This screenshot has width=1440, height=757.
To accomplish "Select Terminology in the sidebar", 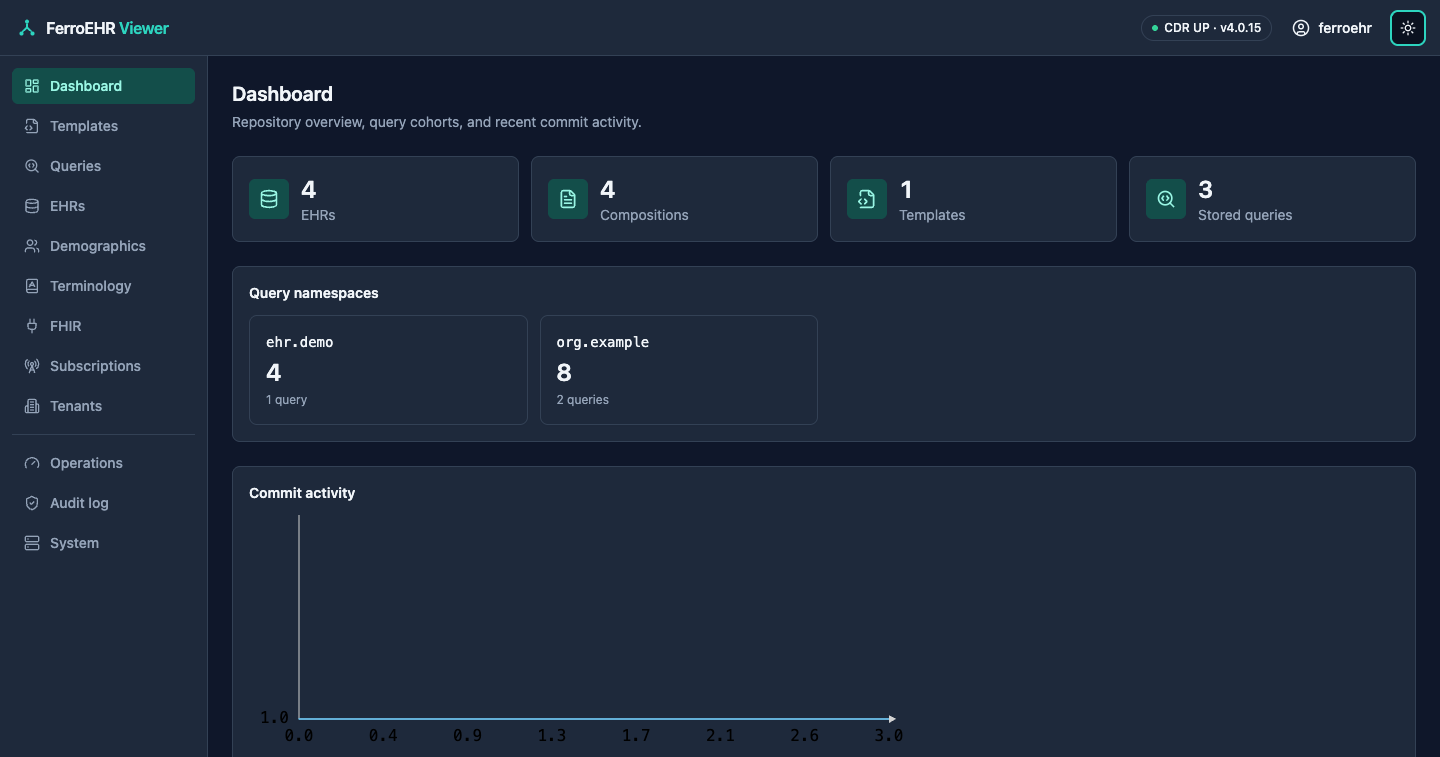I will 103,286.
